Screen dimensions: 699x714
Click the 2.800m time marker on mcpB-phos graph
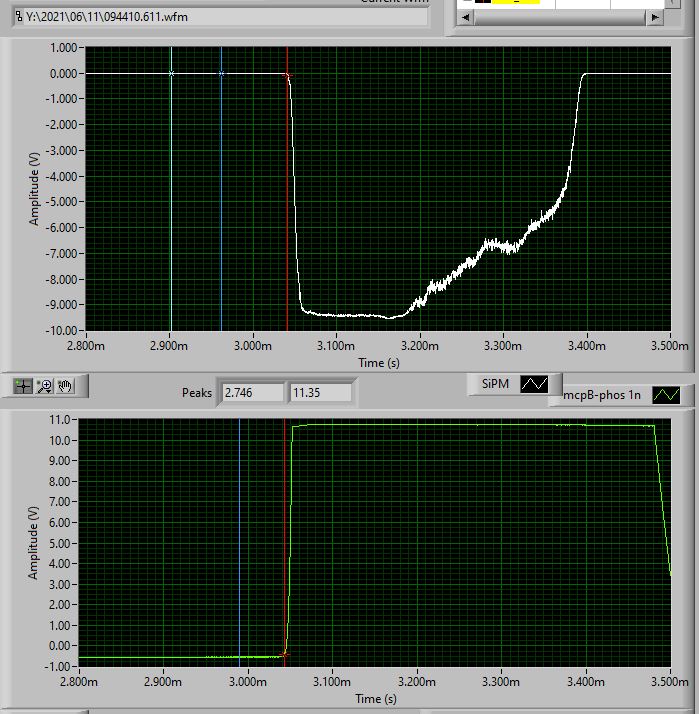click(x=79, y=682)
